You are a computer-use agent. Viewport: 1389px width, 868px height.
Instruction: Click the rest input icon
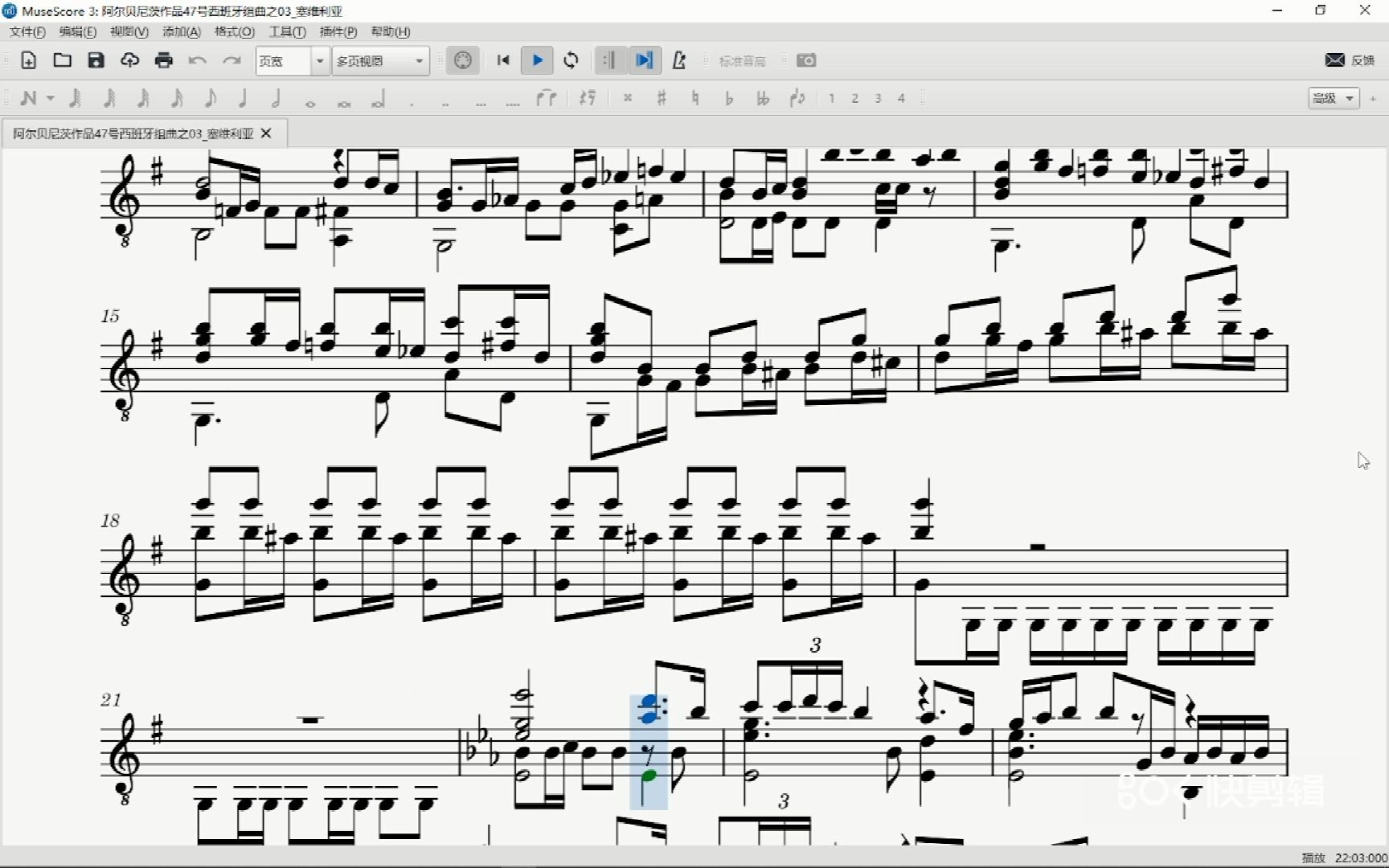[x=588, y=98]
